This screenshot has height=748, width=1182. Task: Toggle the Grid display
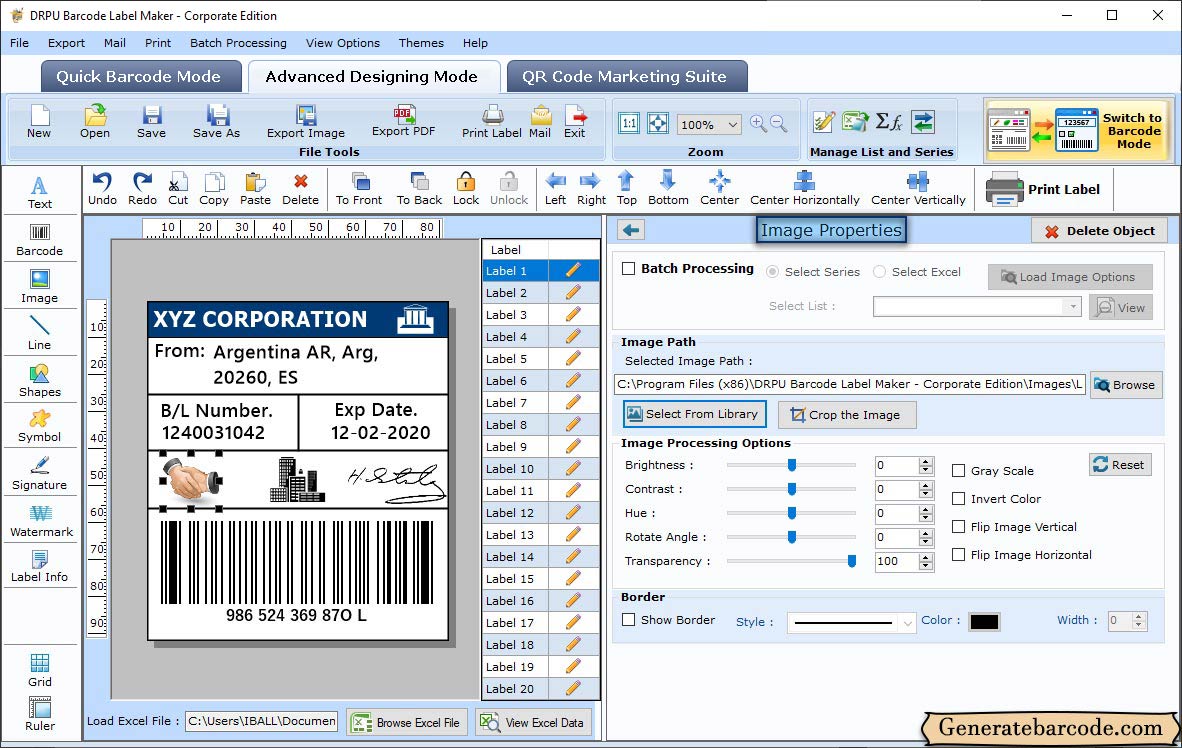tap(40, 670)
